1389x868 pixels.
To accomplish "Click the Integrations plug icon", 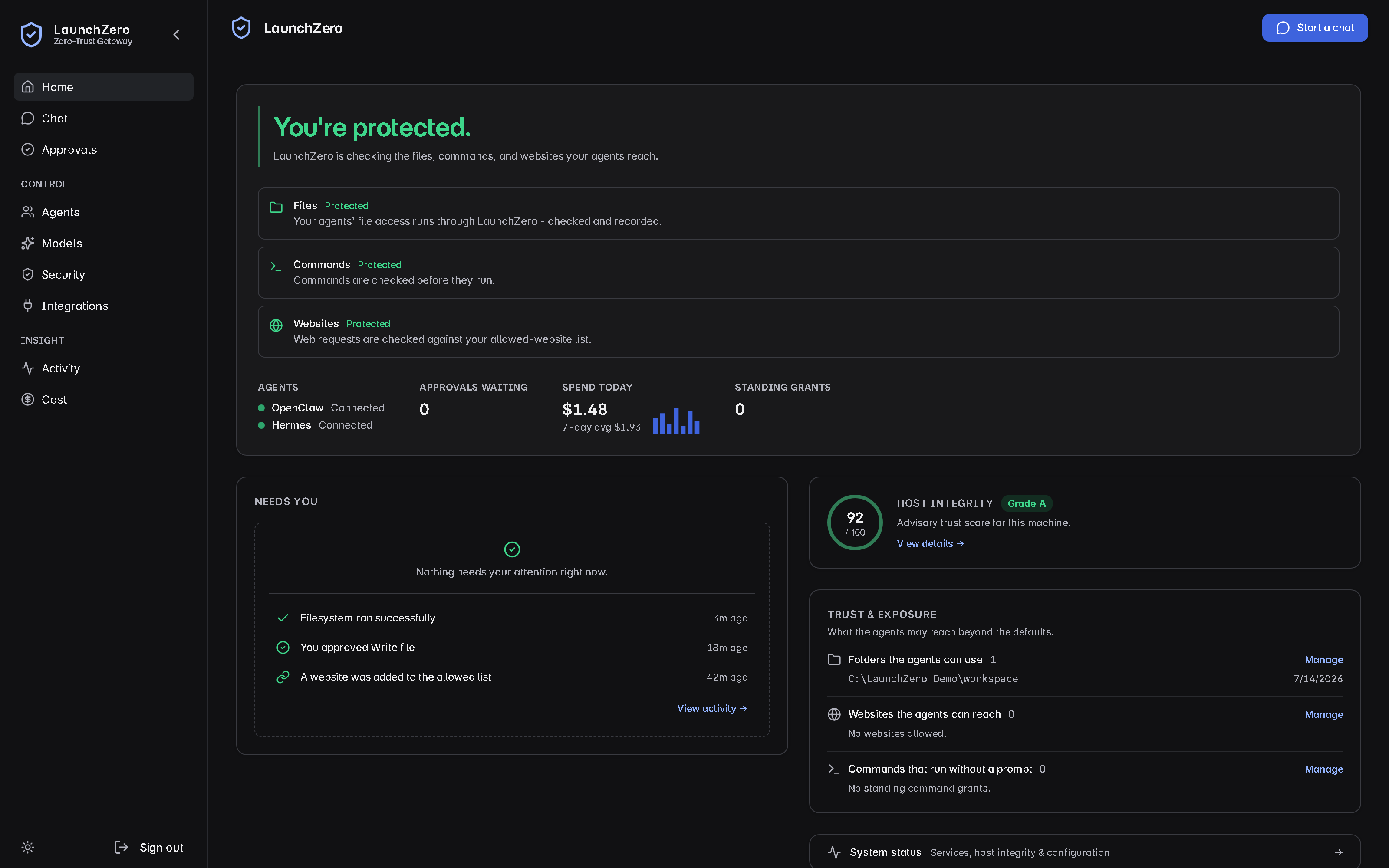I will click(x=27, y=306).
